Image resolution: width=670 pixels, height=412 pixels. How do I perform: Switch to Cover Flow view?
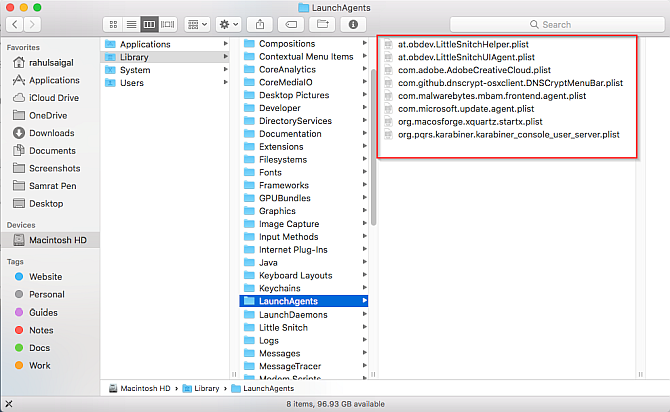pyautogui.click(x=167, y=24)
